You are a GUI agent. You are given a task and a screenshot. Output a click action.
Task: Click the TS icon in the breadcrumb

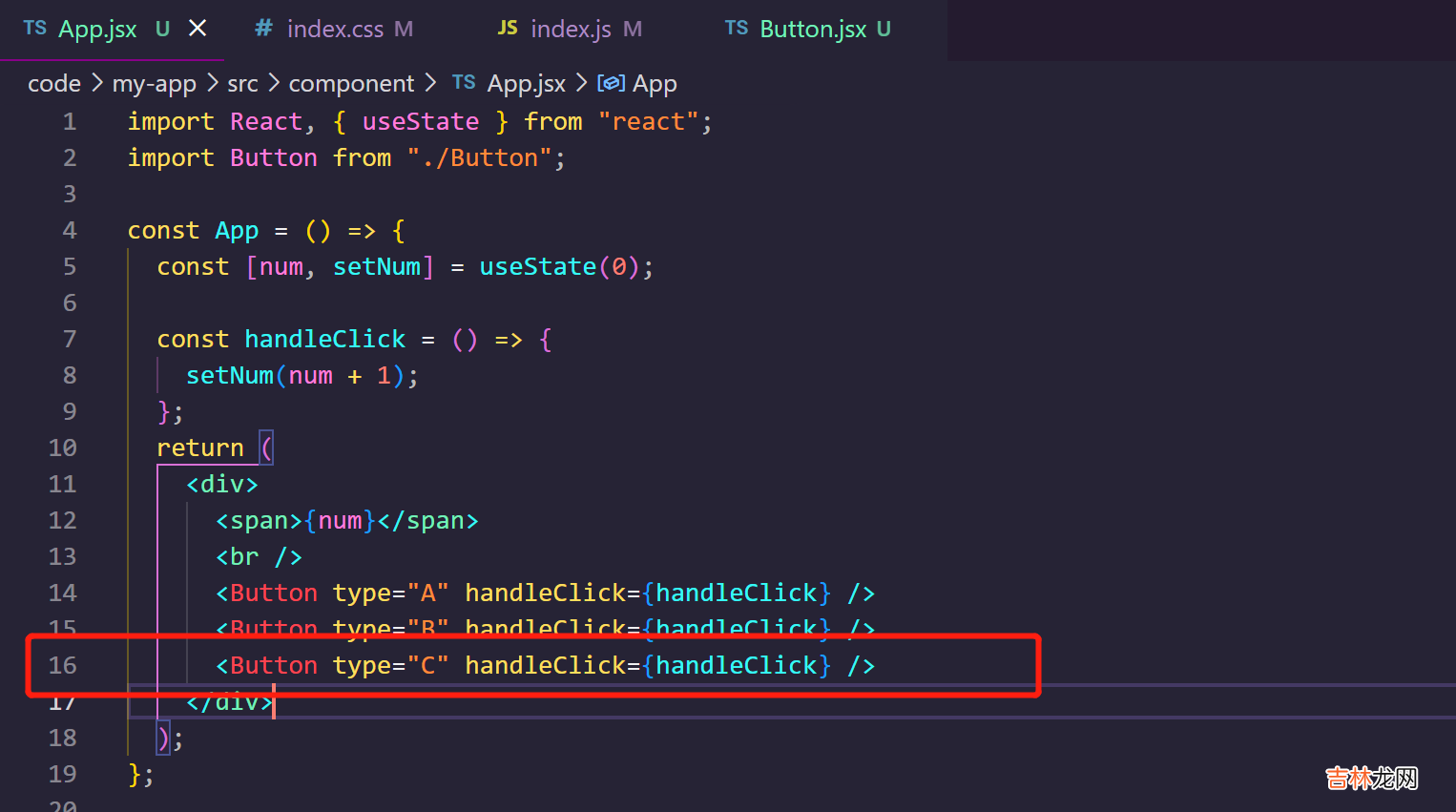pyautogui.click(x=464, y=83)
